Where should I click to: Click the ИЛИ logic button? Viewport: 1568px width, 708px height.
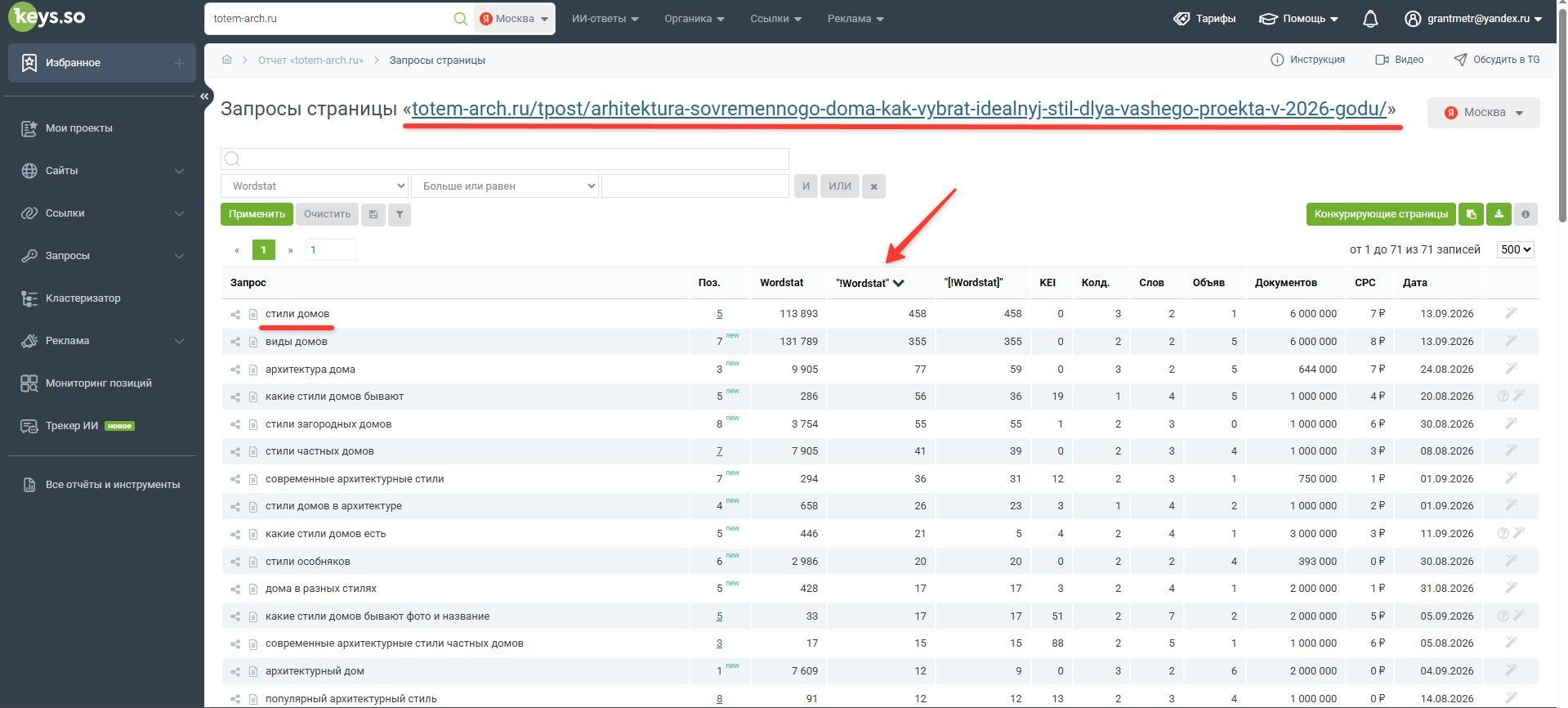[x=840, y=186]
